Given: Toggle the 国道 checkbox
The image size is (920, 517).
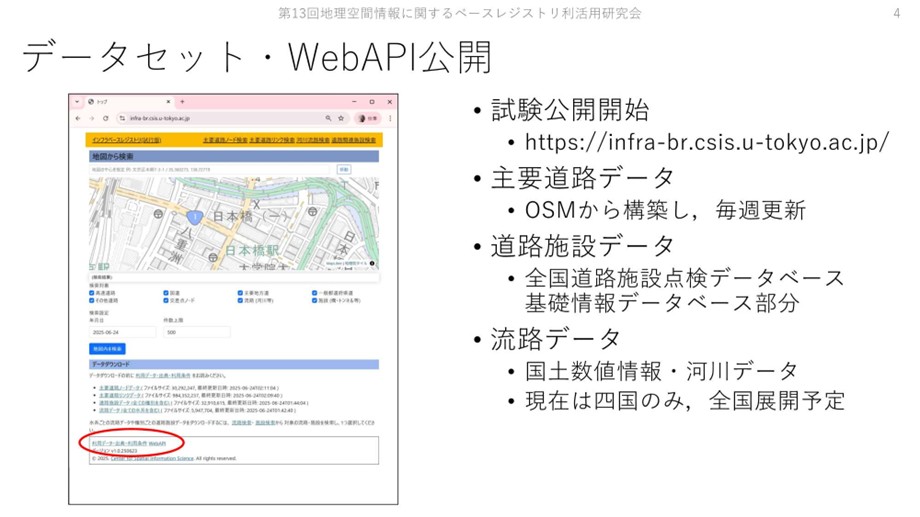Looking at the screenshot, I should pos(166,293).
